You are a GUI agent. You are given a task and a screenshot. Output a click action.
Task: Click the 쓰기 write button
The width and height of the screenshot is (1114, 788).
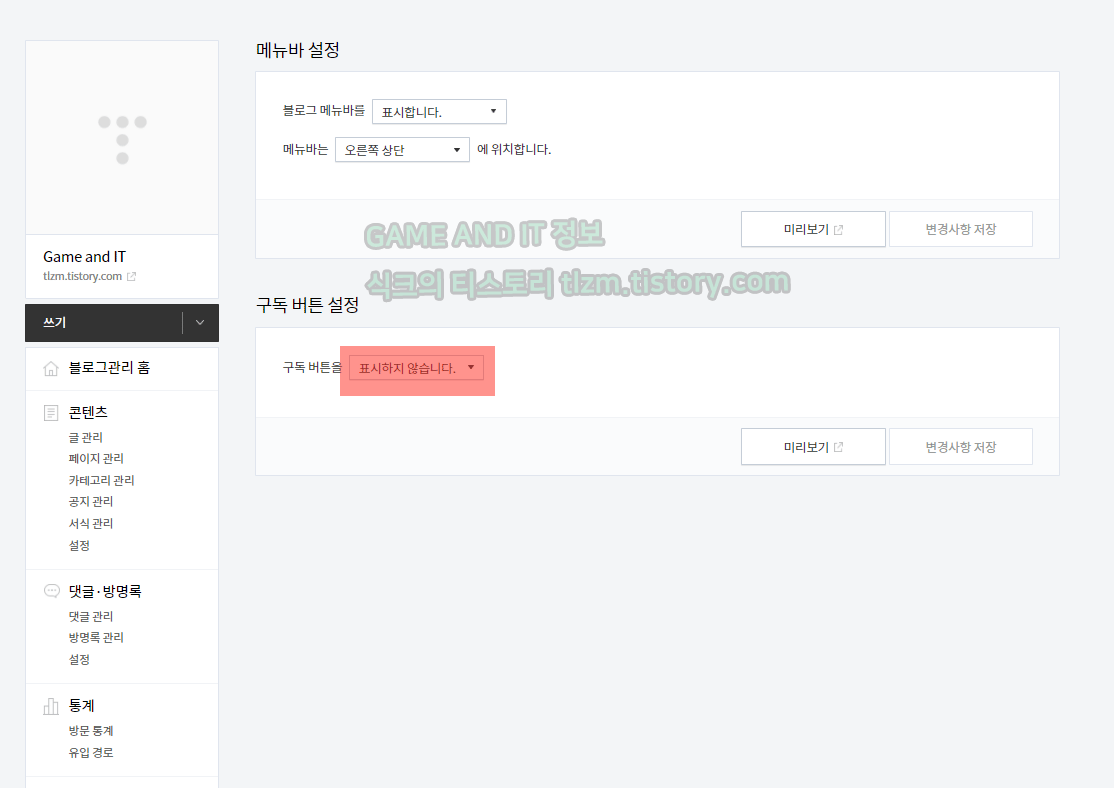[x=104, y=323]
